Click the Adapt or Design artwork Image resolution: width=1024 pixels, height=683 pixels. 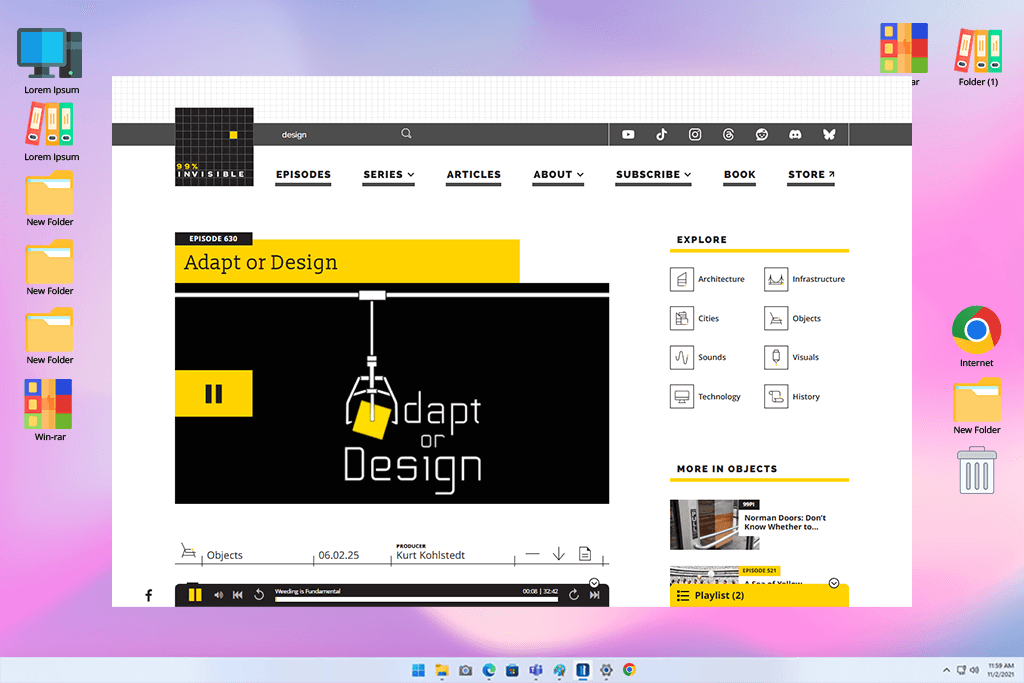[392, 394]
